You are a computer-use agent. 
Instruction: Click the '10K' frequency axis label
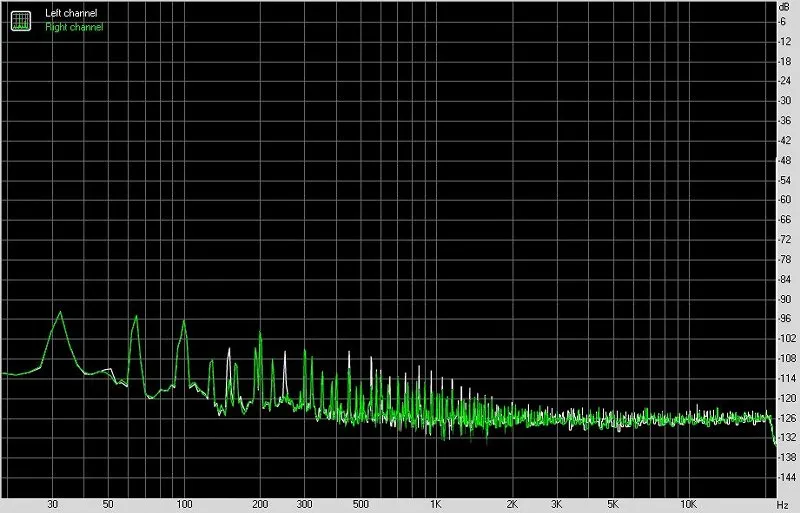point(688,504)
